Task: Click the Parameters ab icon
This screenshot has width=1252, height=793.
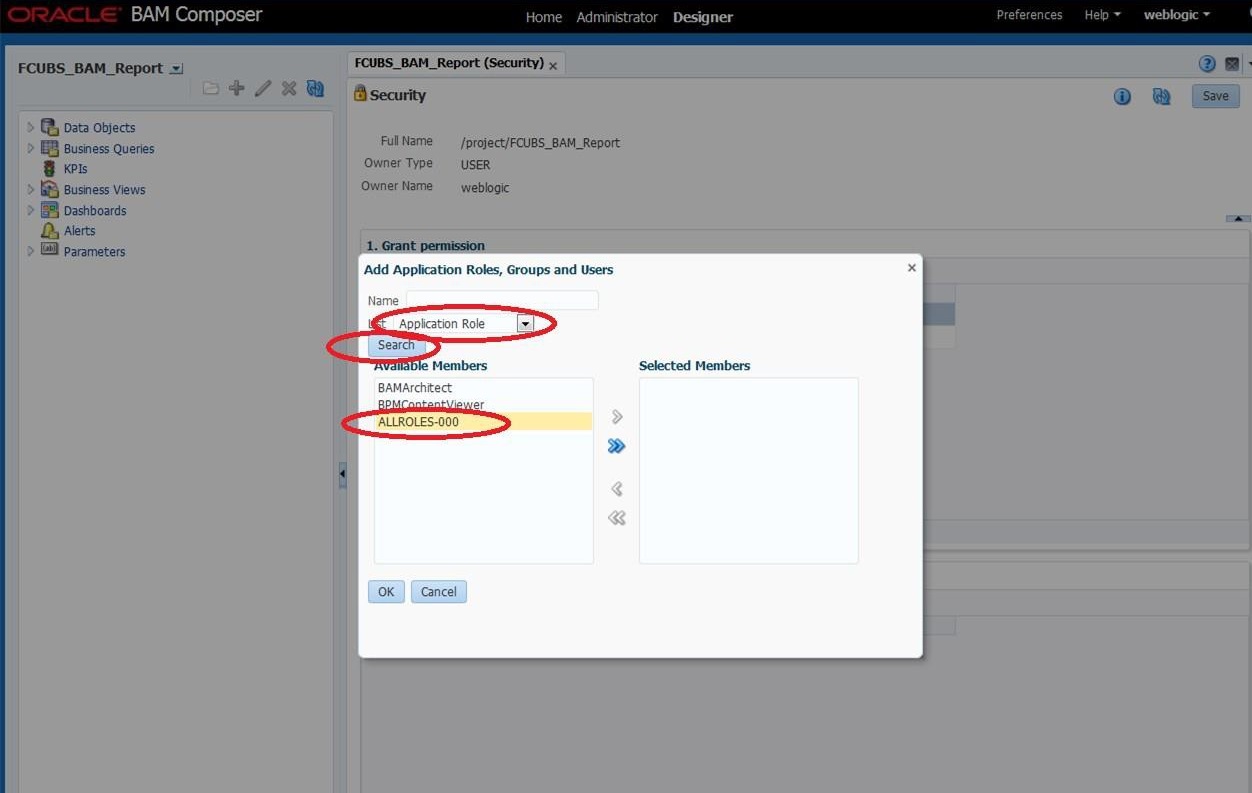Action: (x=49, y=250)
